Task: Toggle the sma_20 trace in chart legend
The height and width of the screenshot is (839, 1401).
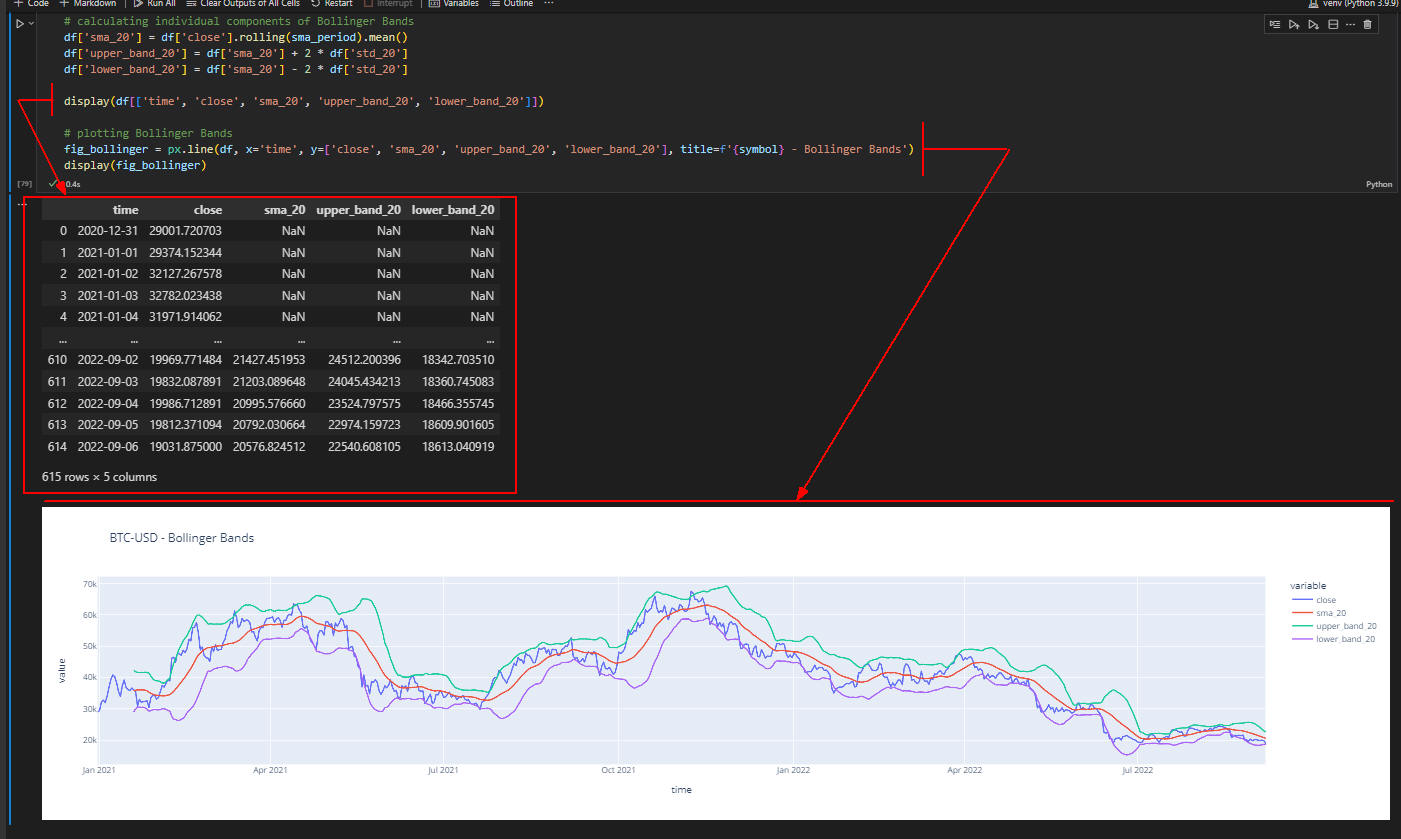Action: (1317, 613)
